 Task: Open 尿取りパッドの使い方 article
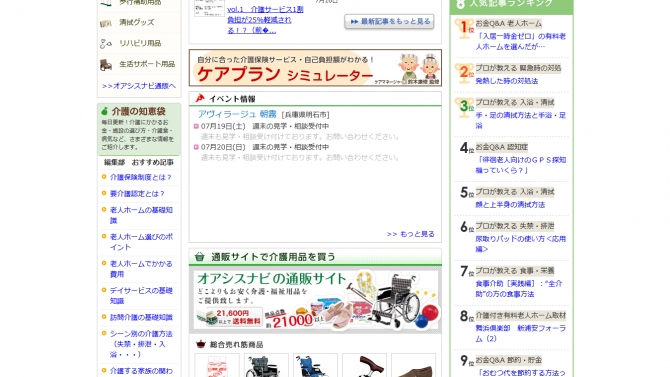[x=521, y=244]
